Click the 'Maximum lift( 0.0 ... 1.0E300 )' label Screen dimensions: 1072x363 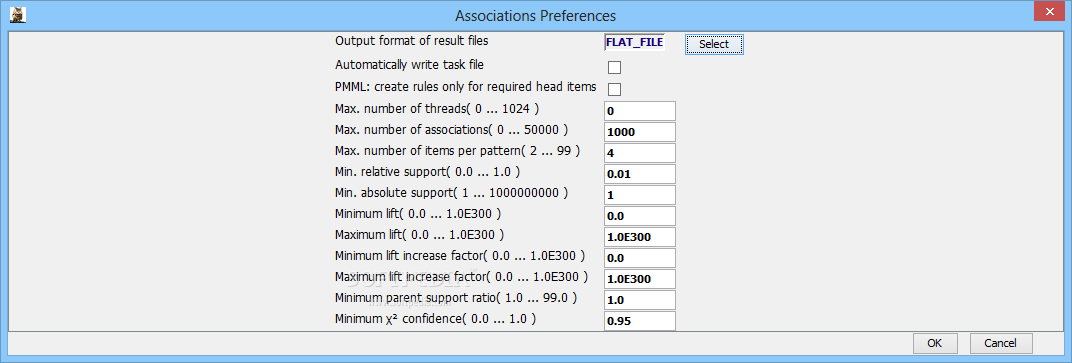point(420,234)
